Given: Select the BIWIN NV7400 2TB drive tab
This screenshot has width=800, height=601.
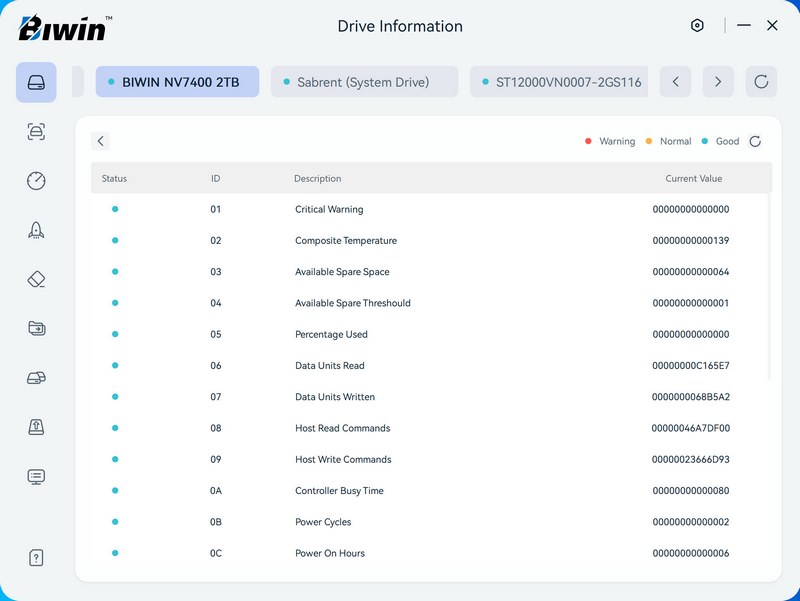Looking at the screenshot, I should click(177, 82).
